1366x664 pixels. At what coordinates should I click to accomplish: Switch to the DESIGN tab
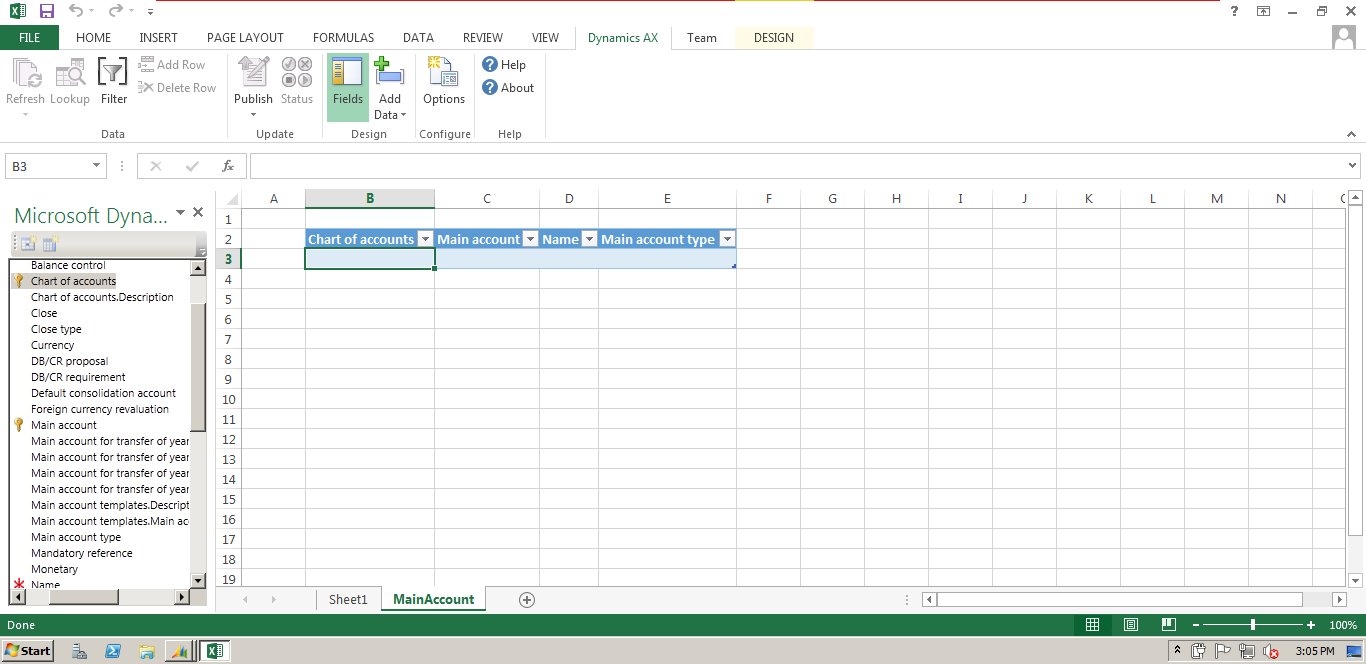click(x=774, y=38)
